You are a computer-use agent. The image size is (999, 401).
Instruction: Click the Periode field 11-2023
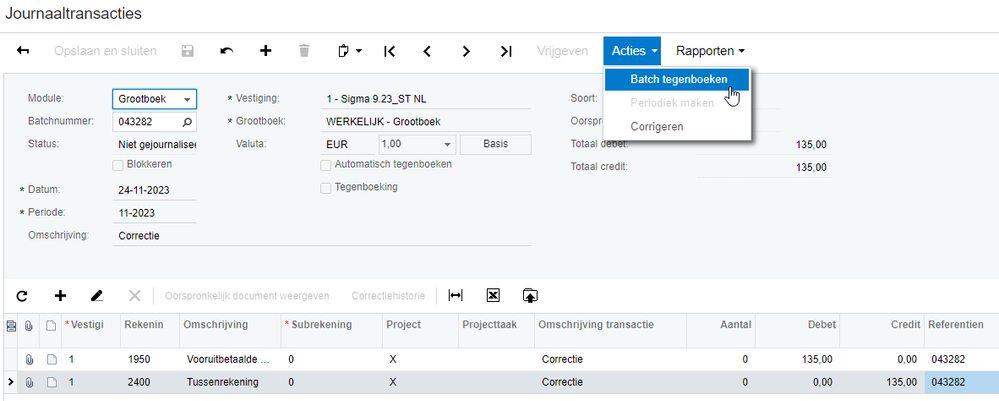click(x=154, y=213)
